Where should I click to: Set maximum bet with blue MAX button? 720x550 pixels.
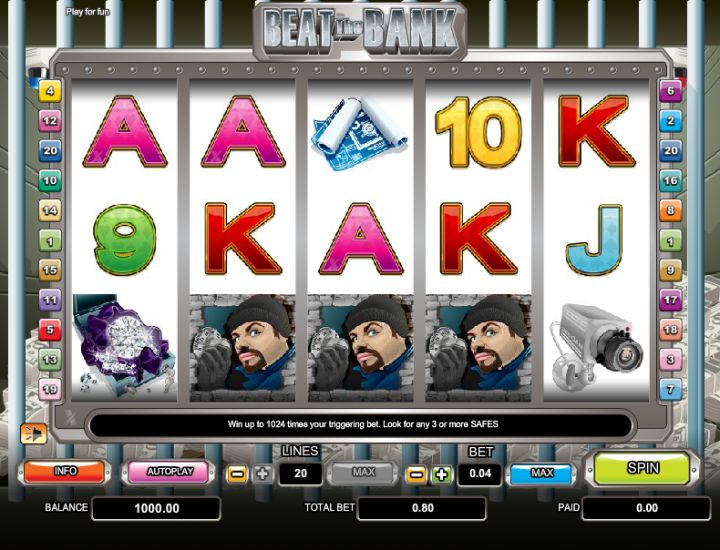[x=542, y=473]
